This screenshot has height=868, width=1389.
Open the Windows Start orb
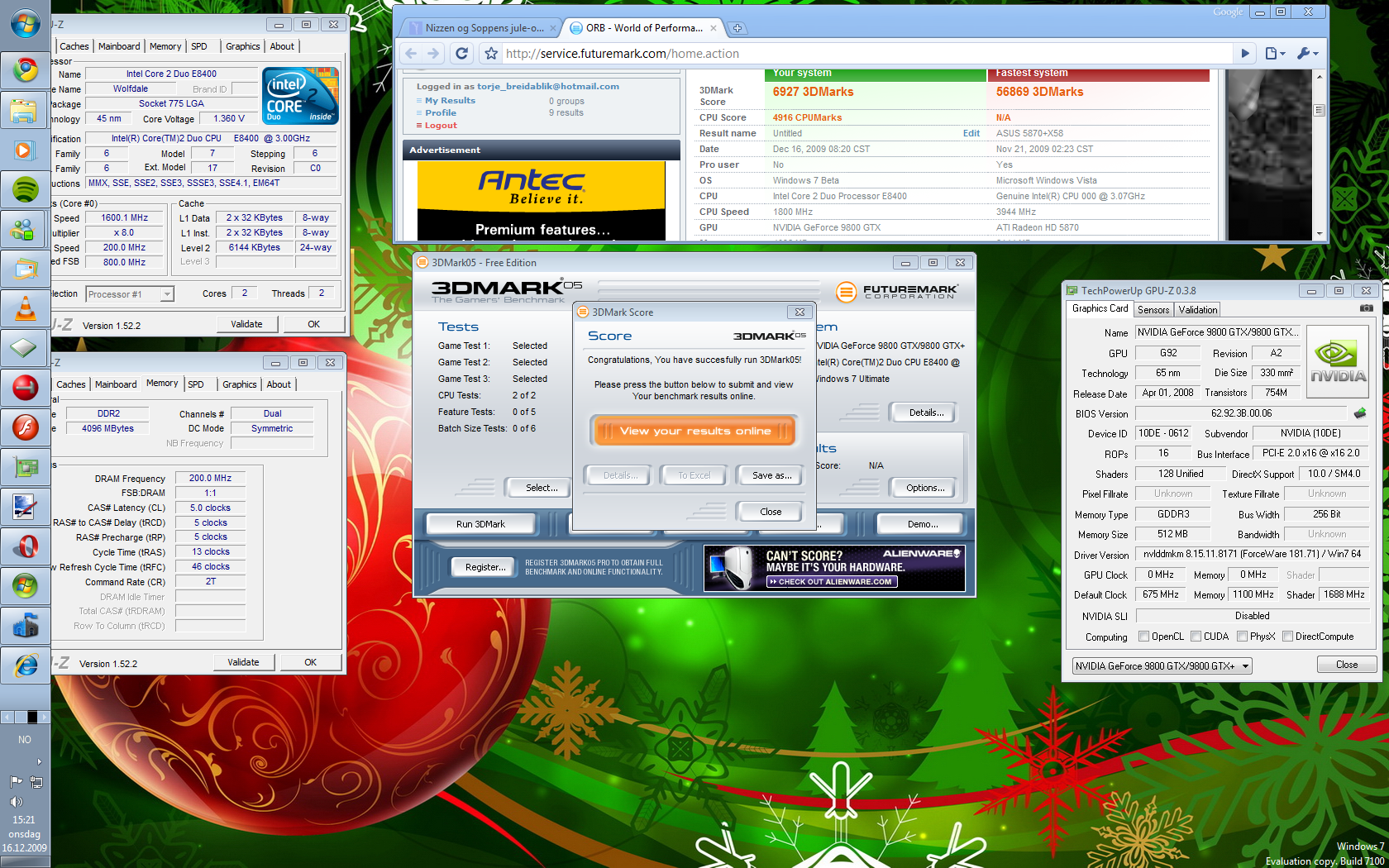(25, 24)
